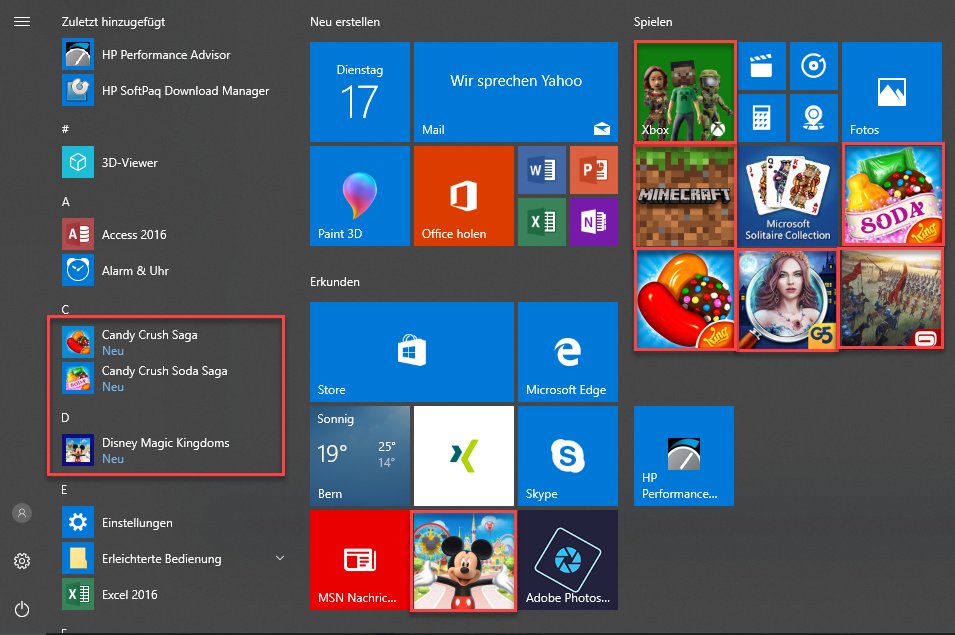Open the Calculator tile
This screenshot has height=635, width=955.
tap(762, 118)
